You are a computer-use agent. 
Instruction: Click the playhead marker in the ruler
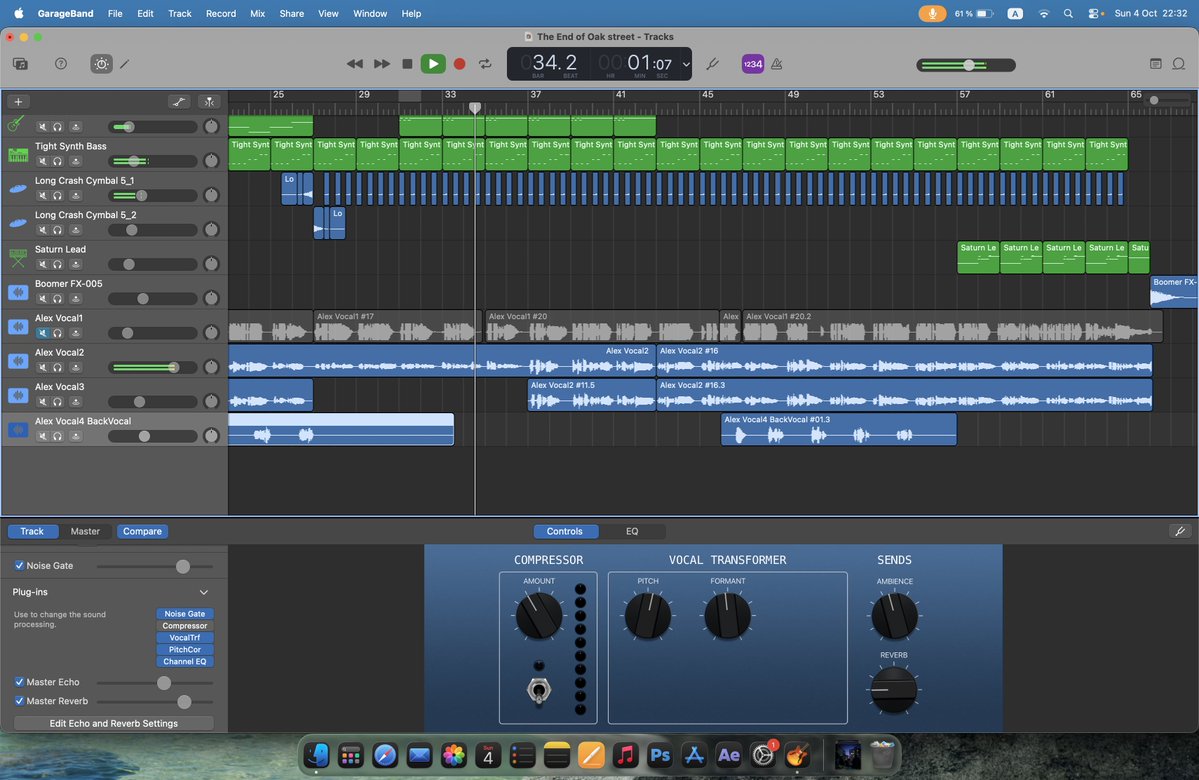[475, 108]
